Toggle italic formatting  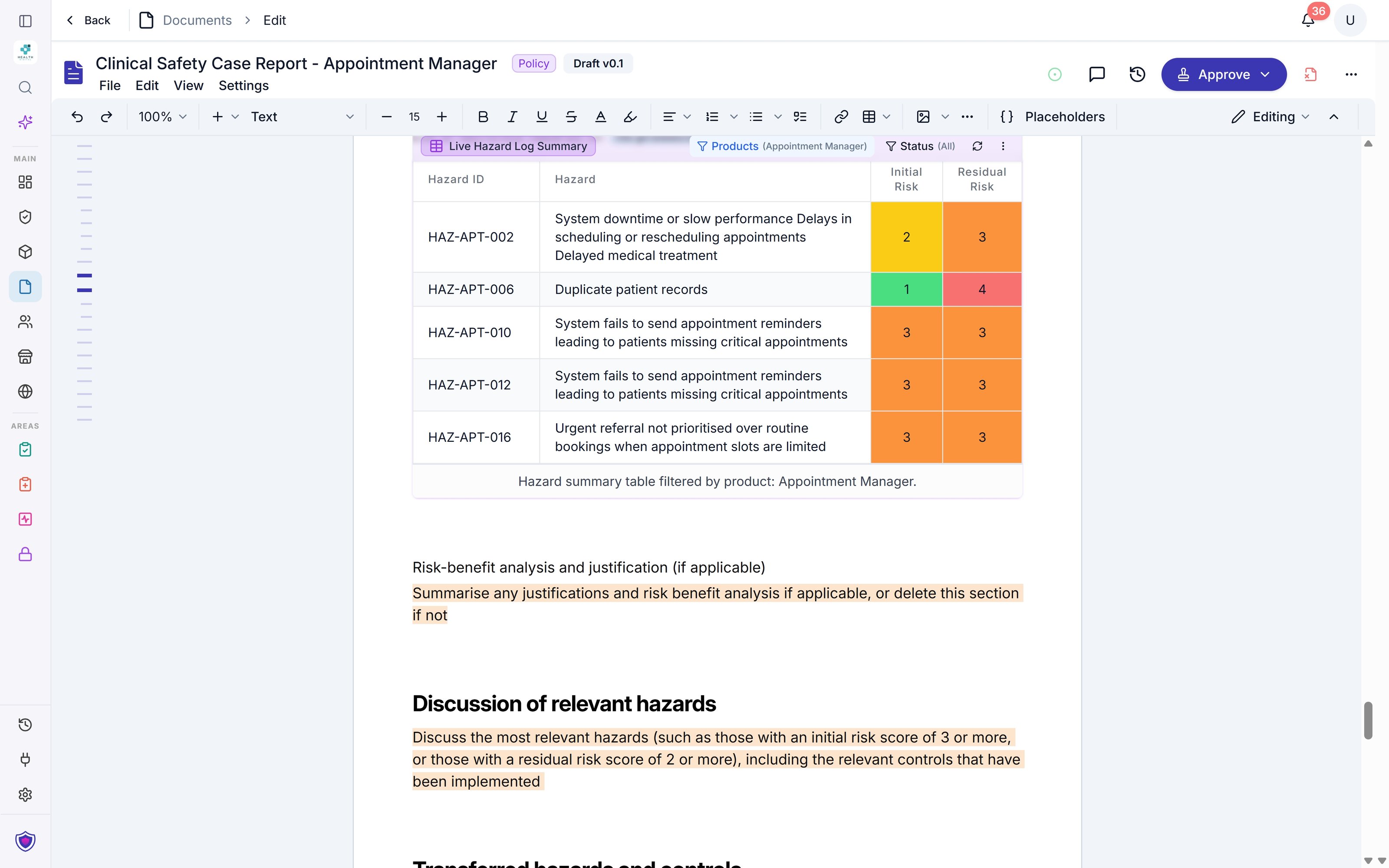512,117
